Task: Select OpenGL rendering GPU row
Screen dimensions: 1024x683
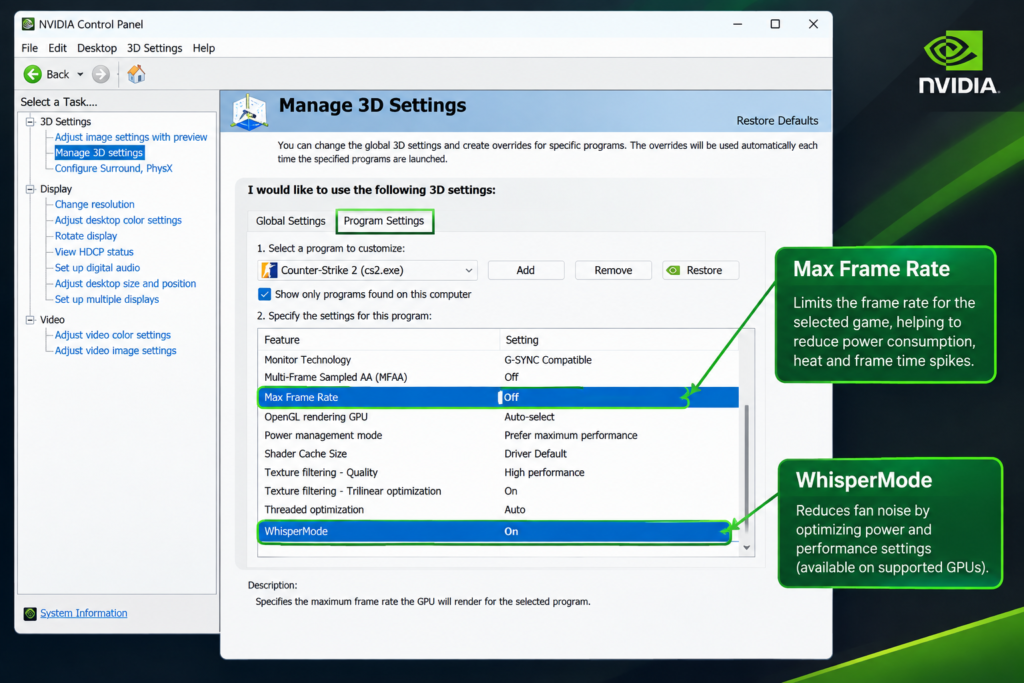Action: point(499,417)
